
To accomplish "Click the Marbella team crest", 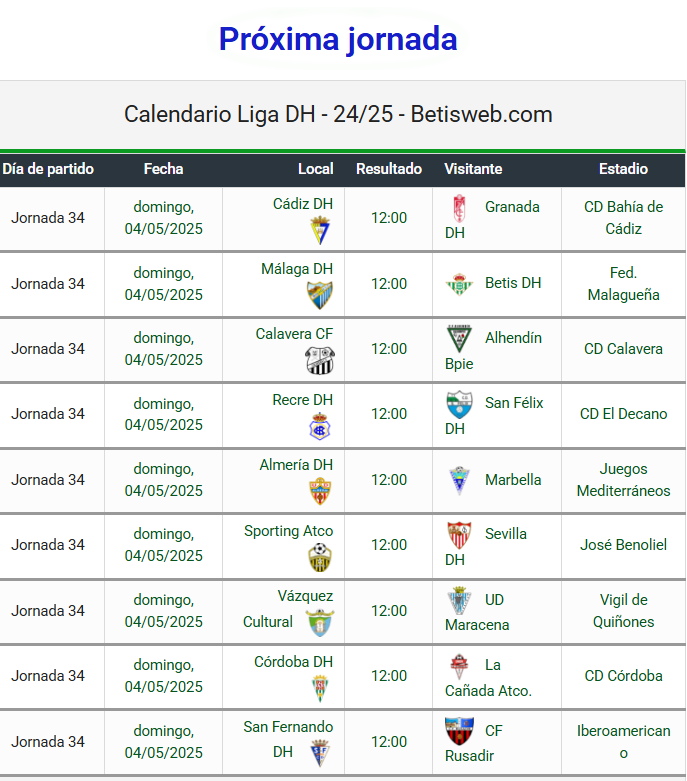I will (x=459, y=481).
